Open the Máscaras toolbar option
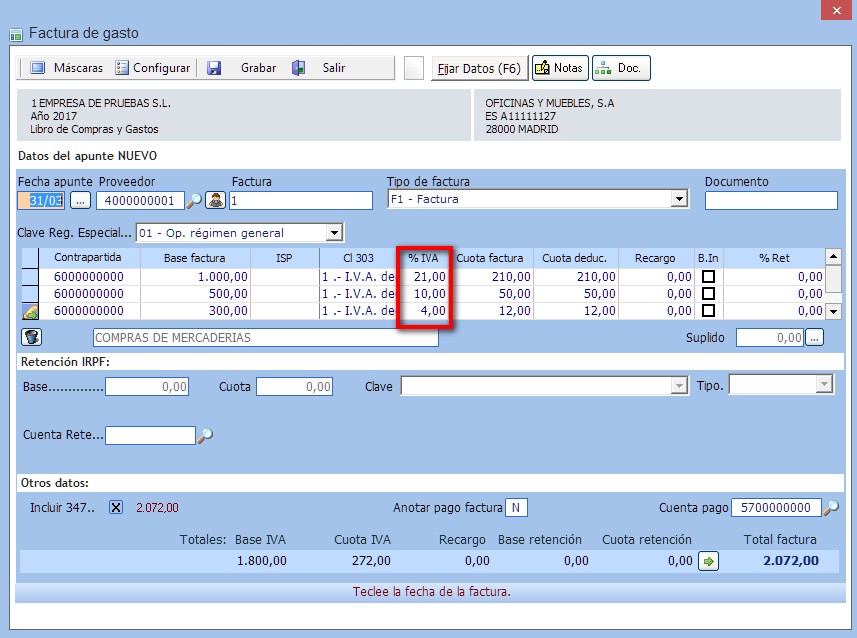Screen dimensions: 857x638 [x=67, y=68]
